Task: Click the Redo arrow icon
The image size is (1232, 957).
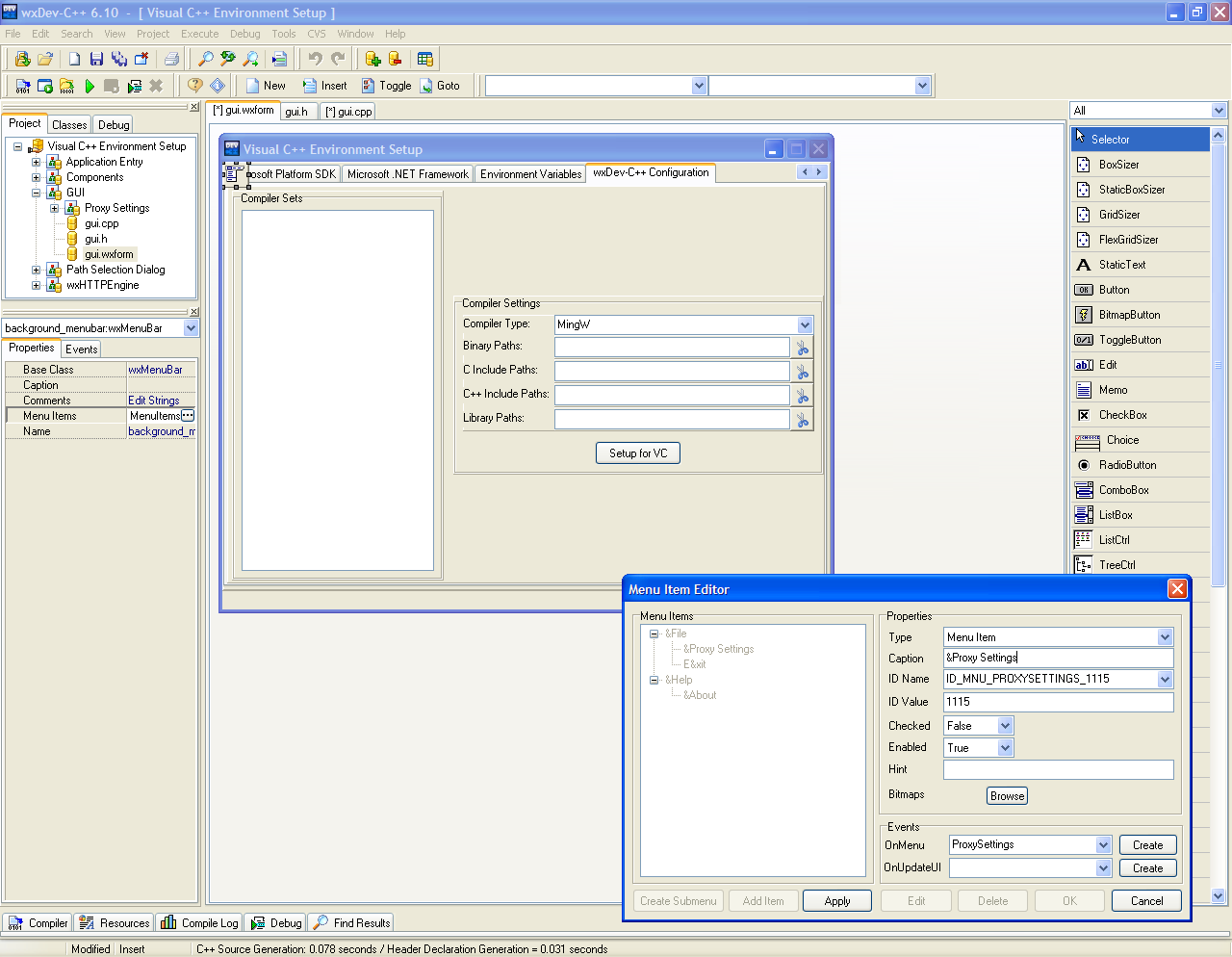Action: 338,59
